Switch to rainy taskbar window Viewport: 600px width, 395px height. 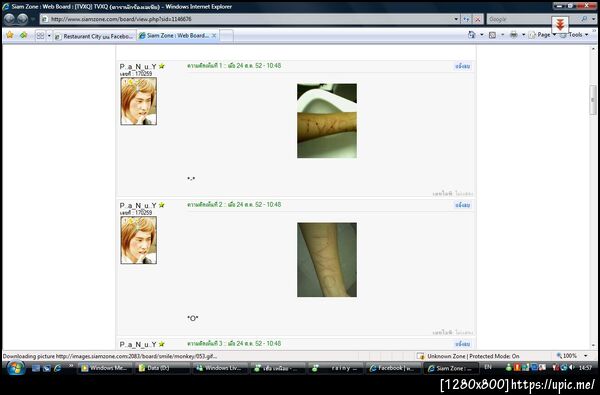[x=336, y=368]
